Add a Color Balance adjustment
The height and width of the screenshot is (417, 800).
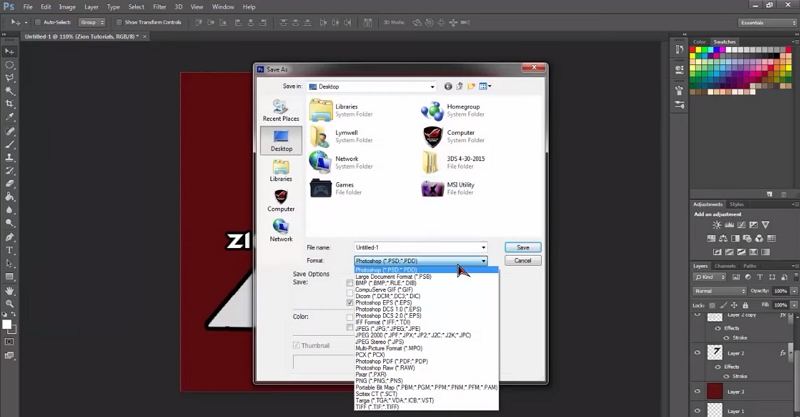pos(723,238)
